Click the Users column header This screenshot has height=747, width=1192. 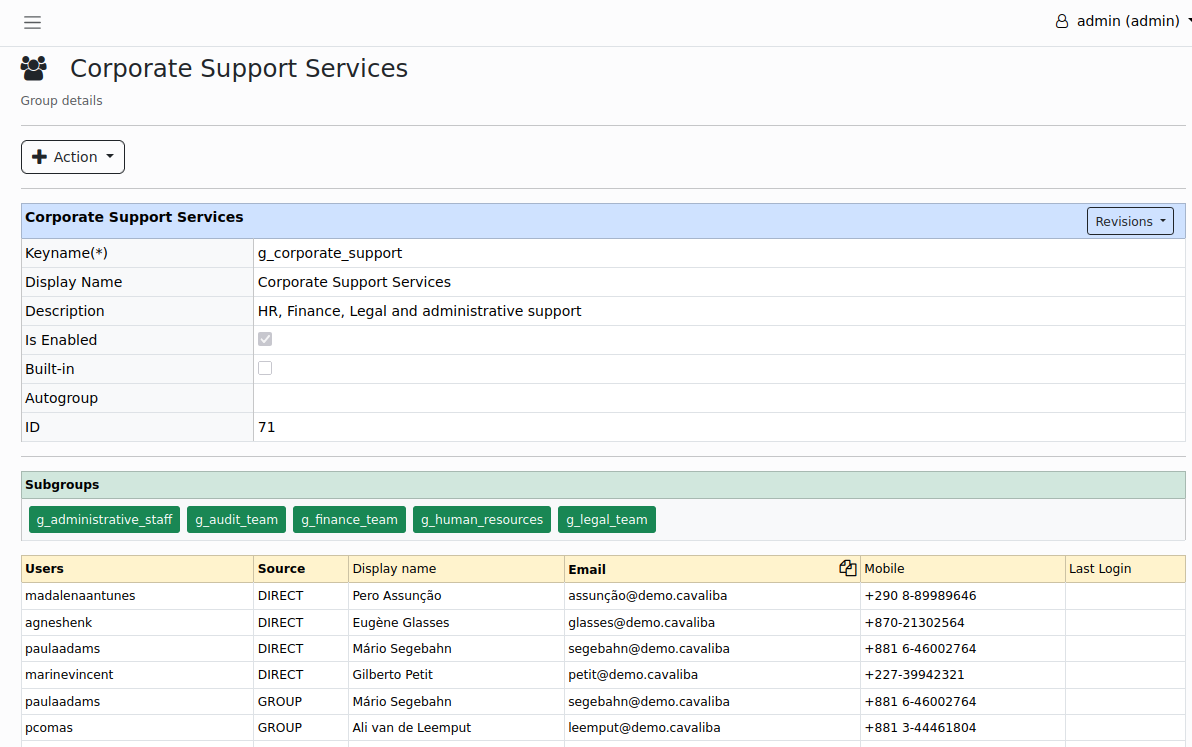pos(44,569)
